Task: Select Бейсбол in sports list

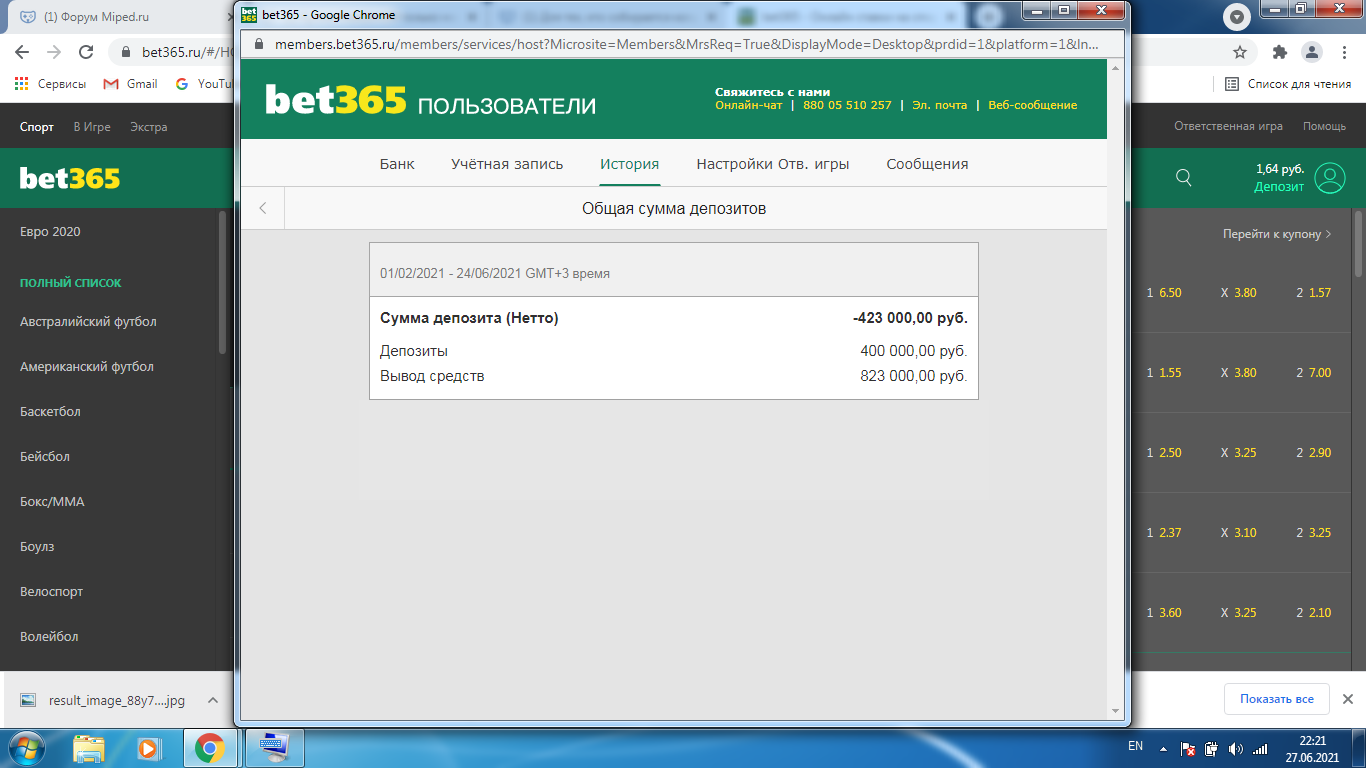Action: tap(44, 457)
